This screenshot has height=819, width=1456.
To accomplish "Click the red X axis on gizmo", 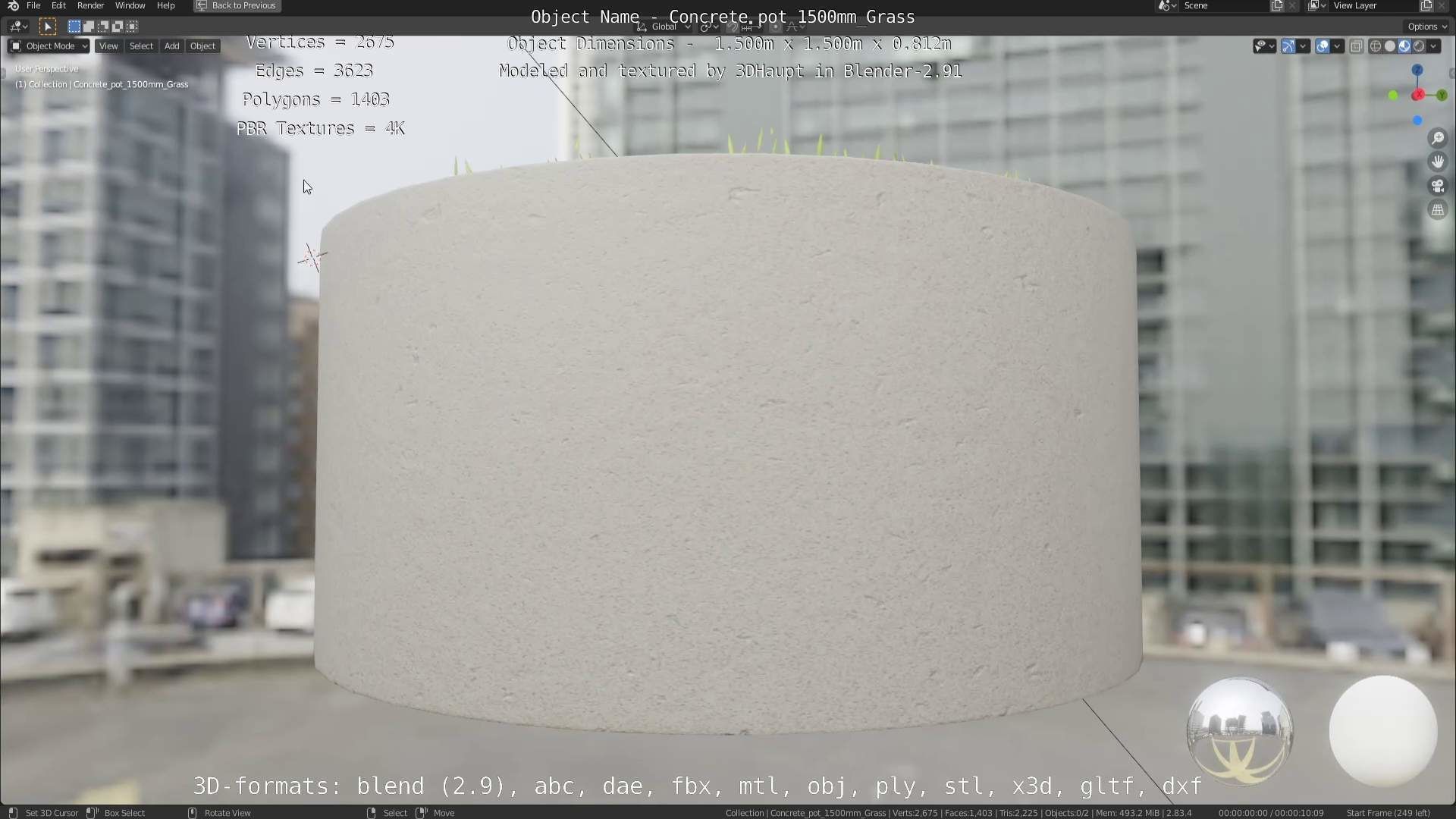I will (1418, 95).
